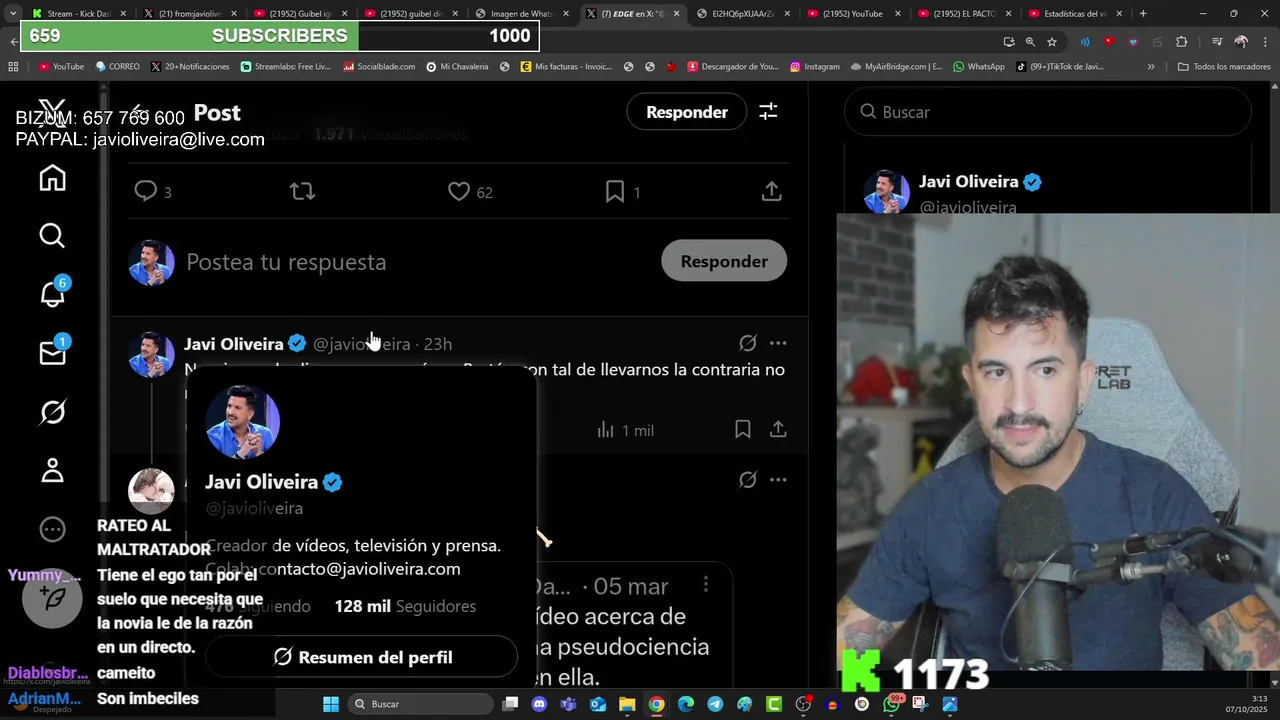Switch to Imagen de WhatsApp tab
Image resolution: width=1280 pixels, height=720 pixels.
[x=522, y=13]
